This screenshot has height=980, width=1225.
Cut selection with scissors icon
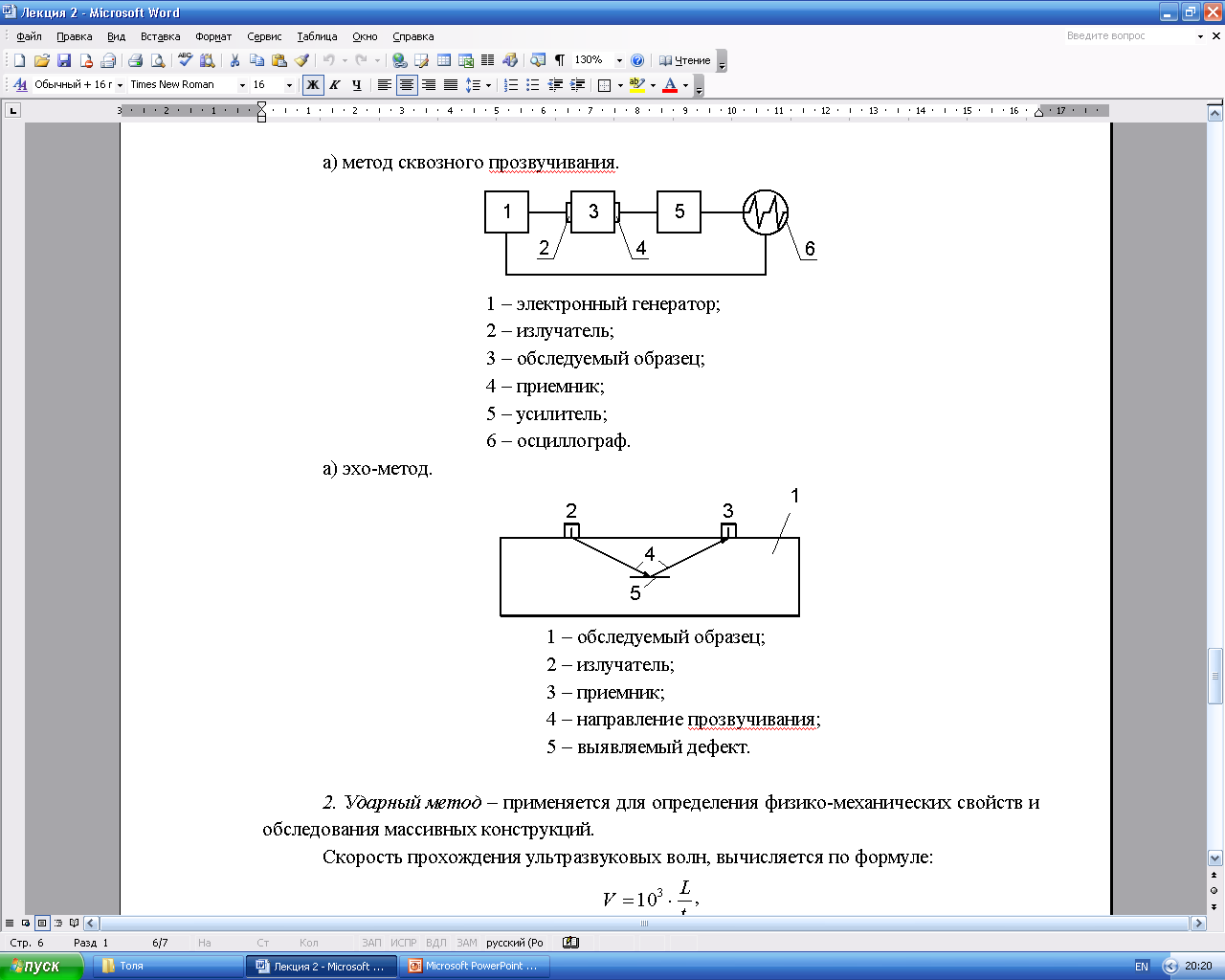point(234,60)
